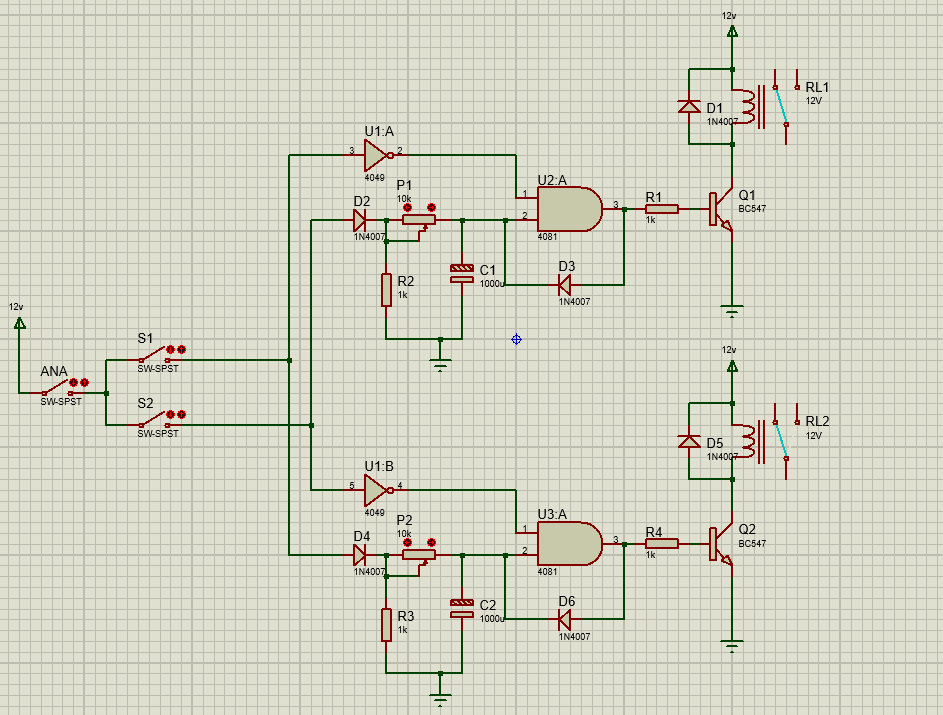This screenshot has width=943, height=715.
Task: Click the ground symbol below Q1
Action: [732, 311]
